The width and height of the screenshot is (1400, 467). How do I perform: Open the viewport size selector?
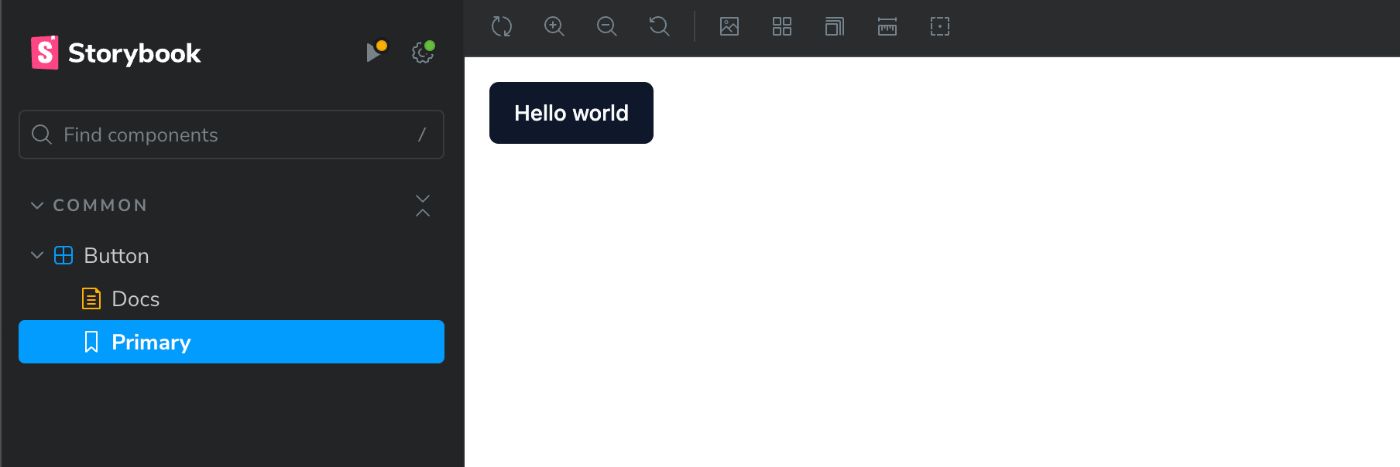[x=834, y=27]
